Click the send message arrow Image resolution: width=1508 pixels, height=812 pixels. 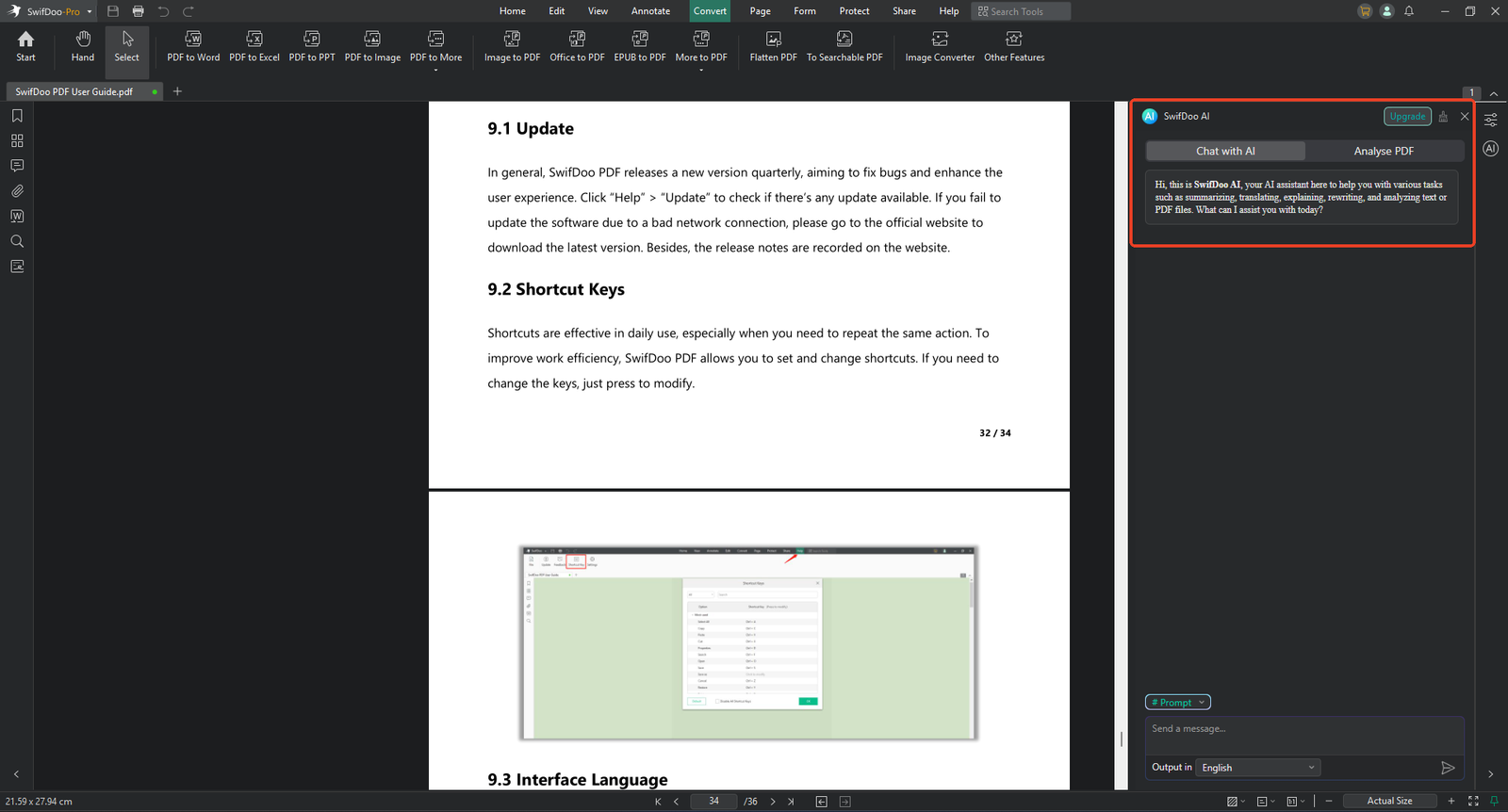point(1449,768)
